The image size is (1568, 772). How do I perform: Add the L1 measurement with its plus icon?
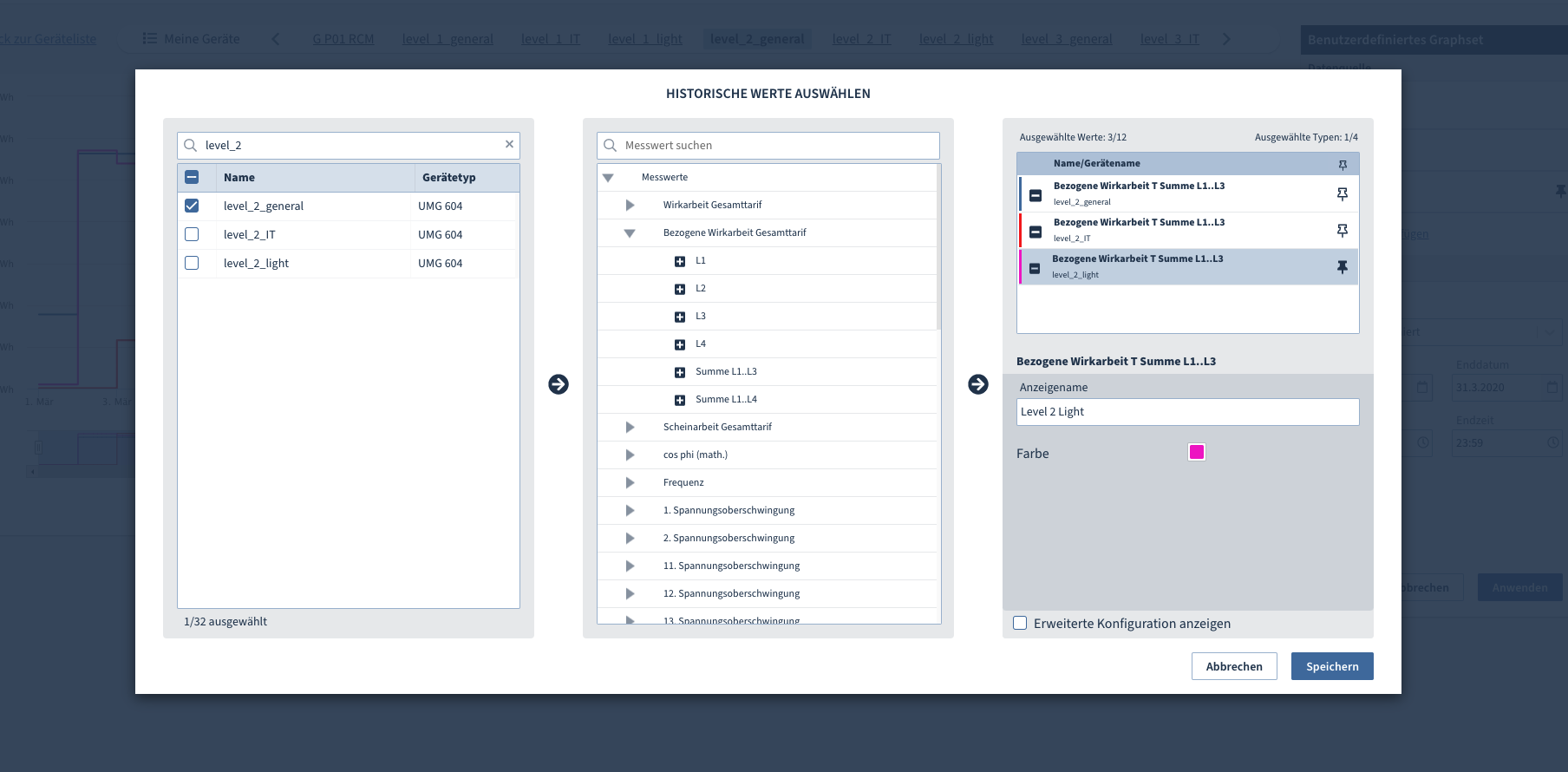(680, 261)
